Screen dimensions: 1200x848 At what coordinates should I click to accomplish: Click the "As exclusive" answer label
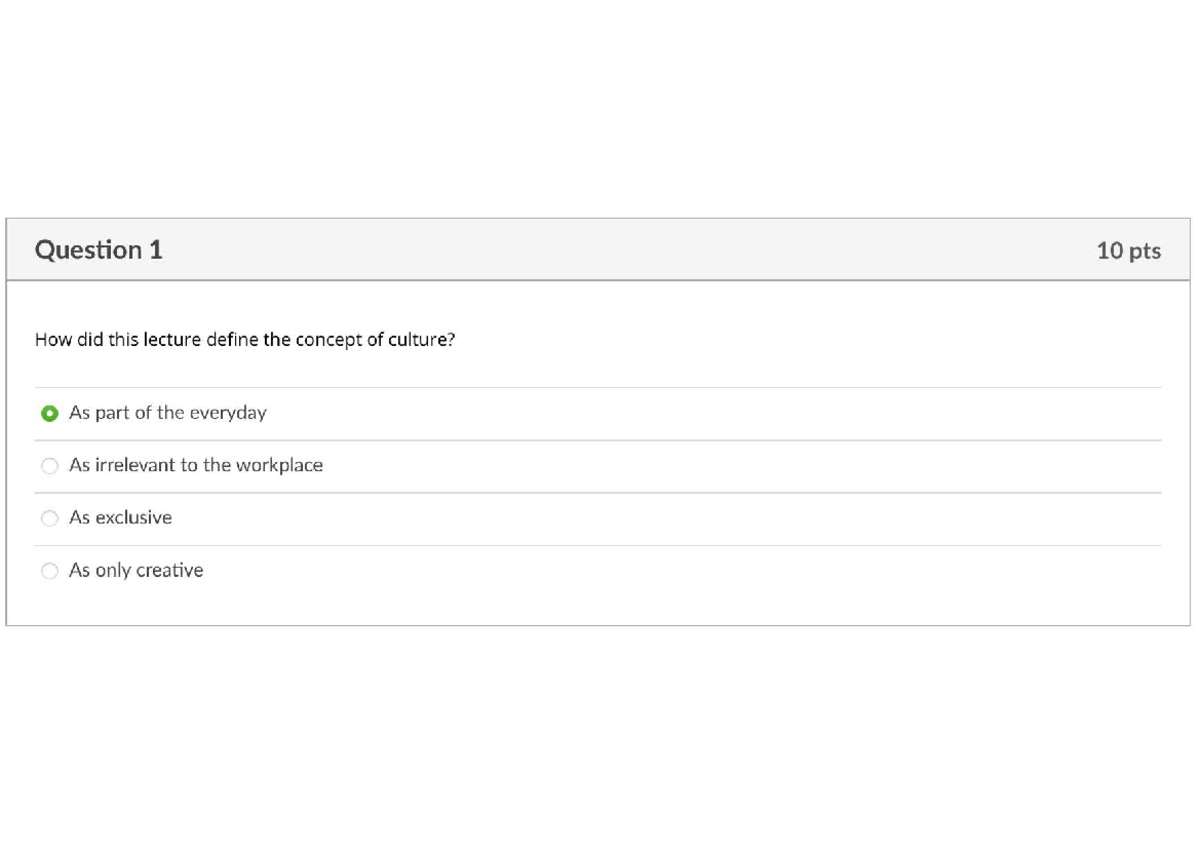(120, 518)
